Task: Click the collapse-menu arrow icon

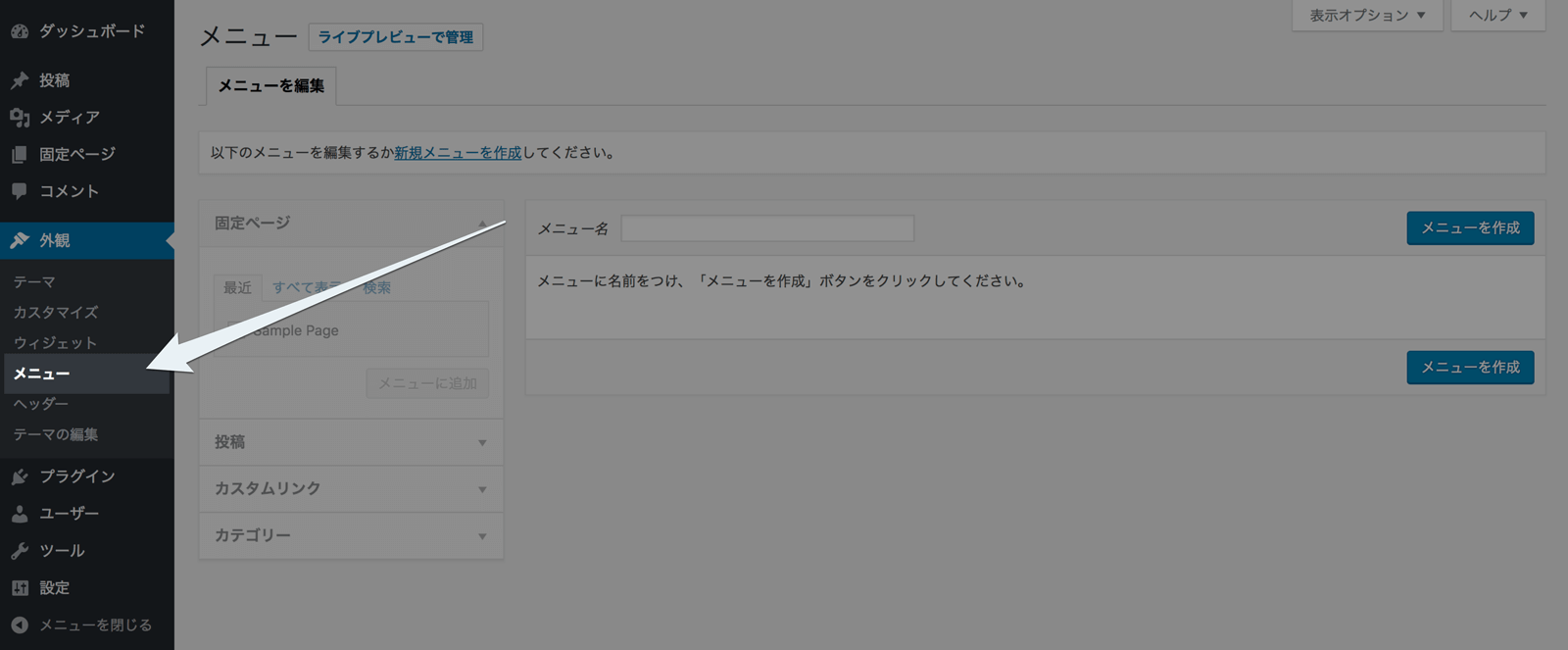Action: (x=20, y=625)
